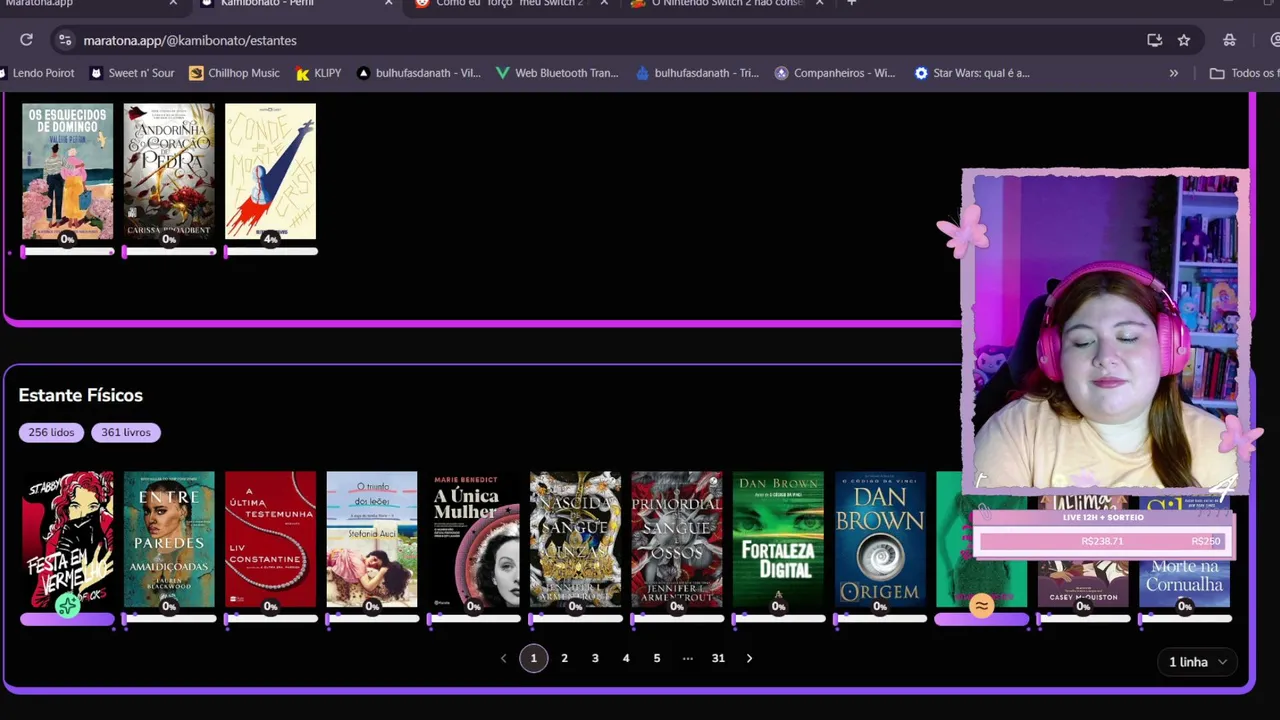Close the Maratona.app tab
The height and width of the screenshot is (720, 1280).
(x=173, y=3)
